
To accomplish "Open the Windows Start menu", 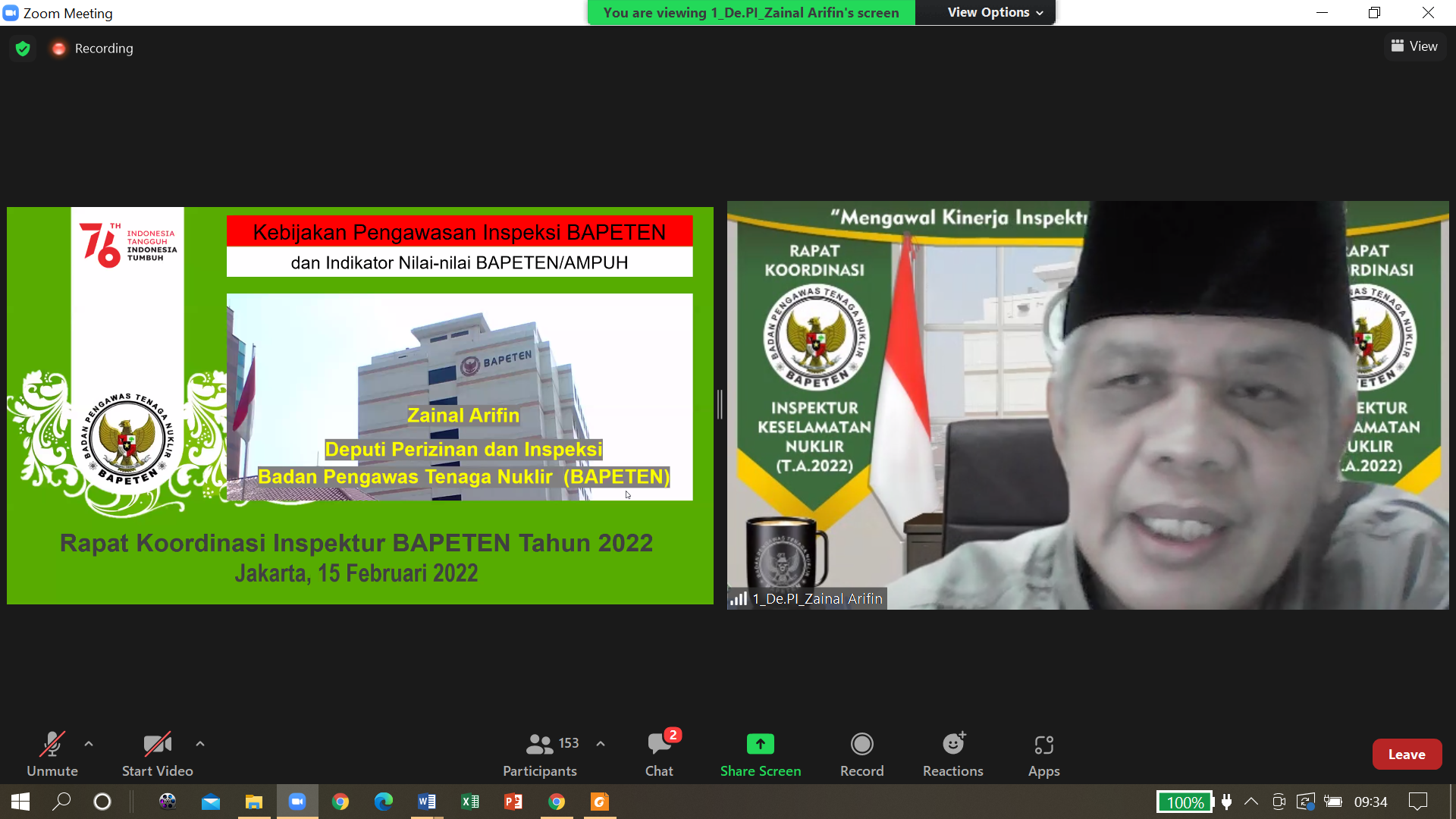I will tap(20, 802).
